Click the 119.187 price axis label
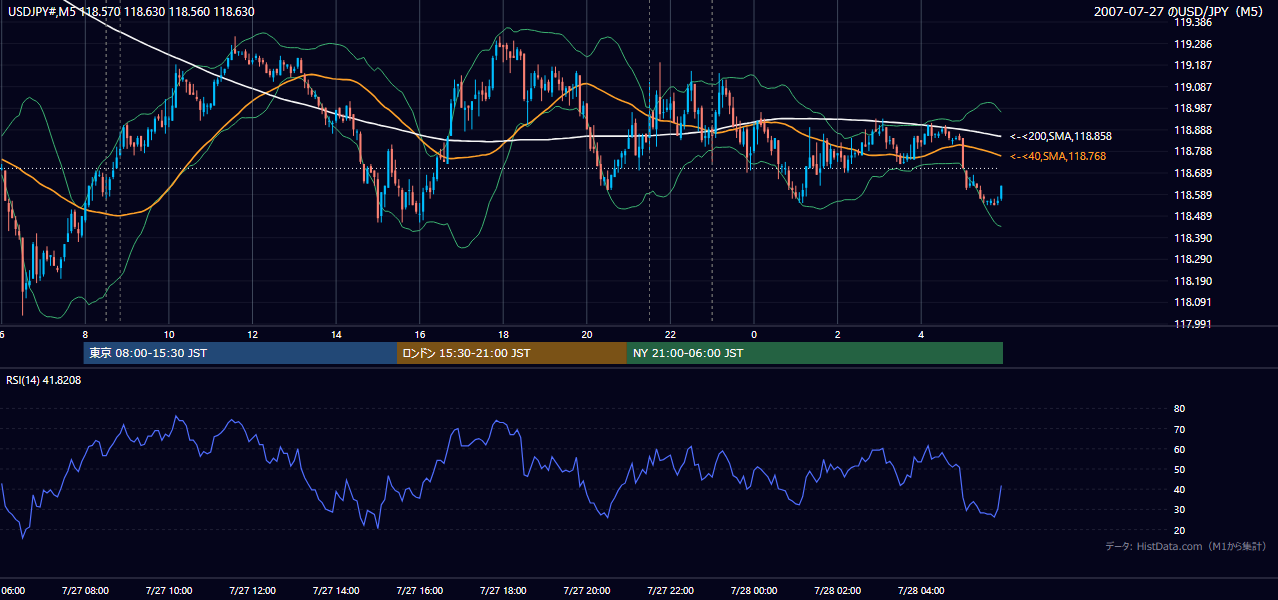 [1193, 66]
